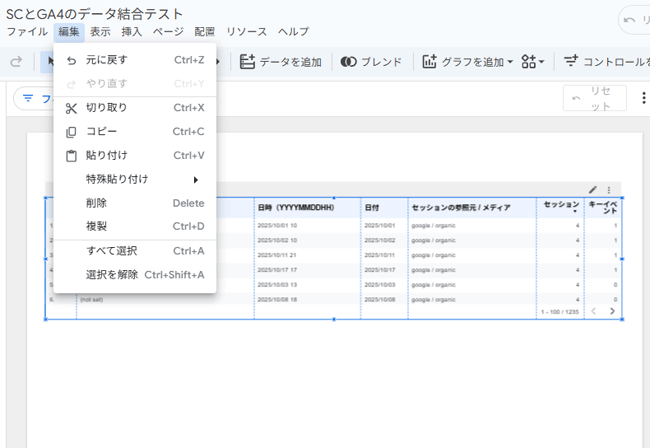This screenshot has height=448, width=650.
Task: Choose 削除 from the Edit menu
Action: click(x=135, y=203)
